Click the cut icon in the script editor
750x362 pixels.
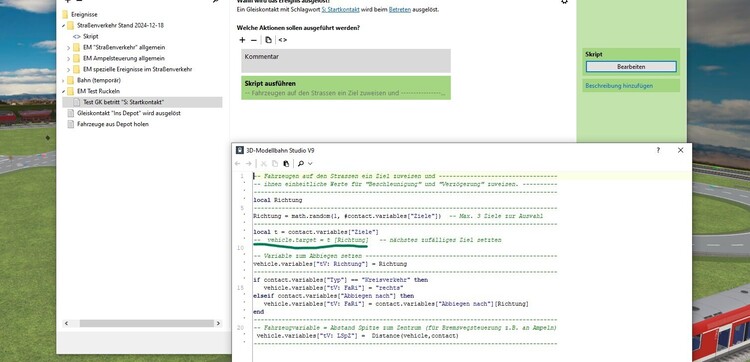[264, 164]
